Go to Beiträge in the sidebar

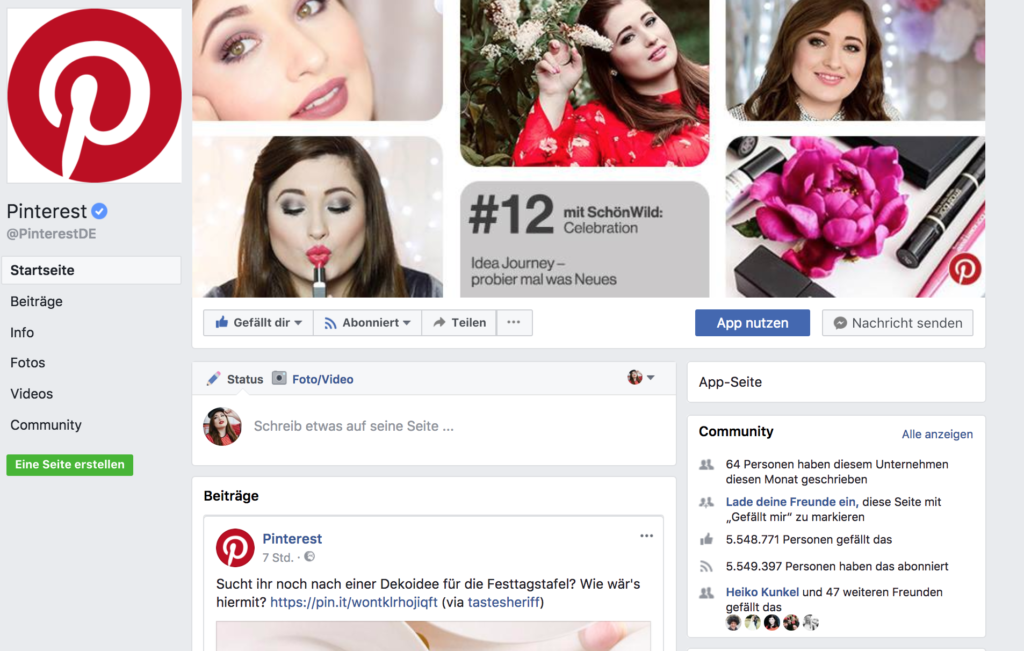[37, 301]
